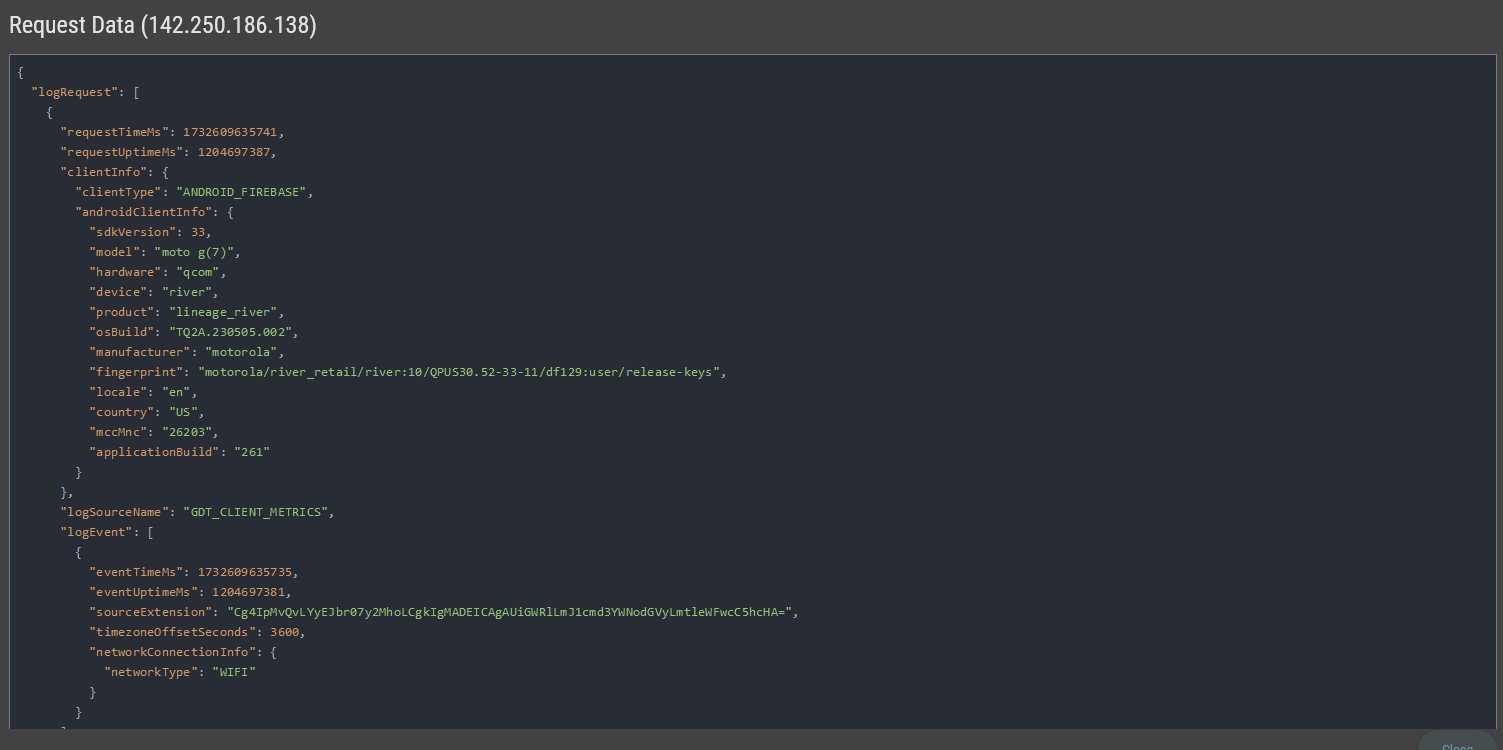Image resolution: width=1503 pixels, height=750 pixels.
Task: Click the sdkVersion value 33
Action: click(198, 232)
